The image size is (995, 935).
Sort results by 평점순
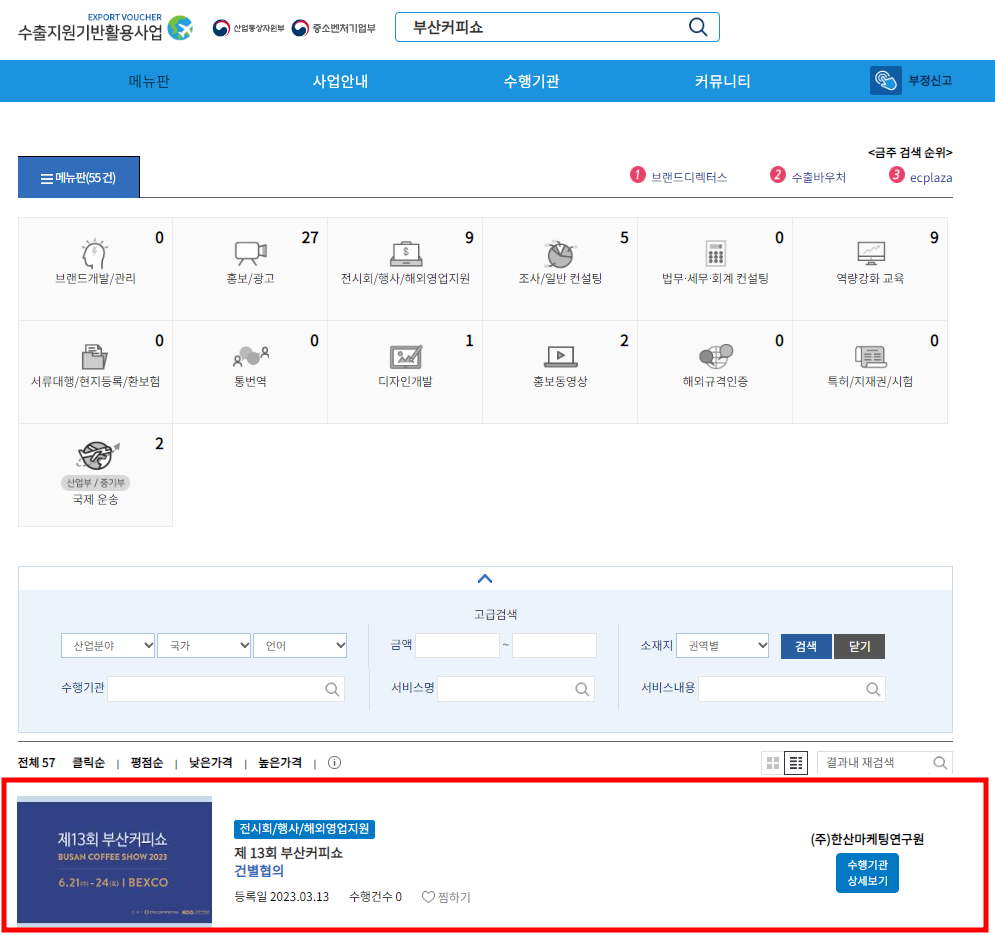pyautogui.click(x=147, y=762)
